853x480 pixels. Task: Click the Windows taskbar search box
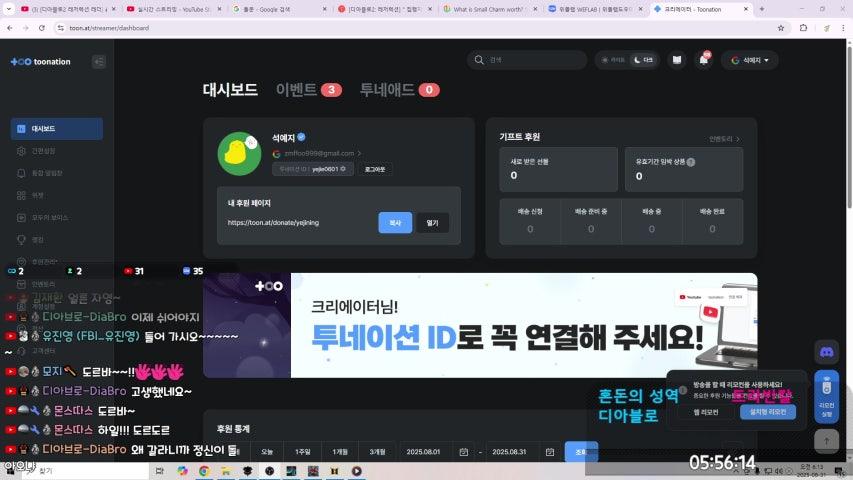click(84, 471)
